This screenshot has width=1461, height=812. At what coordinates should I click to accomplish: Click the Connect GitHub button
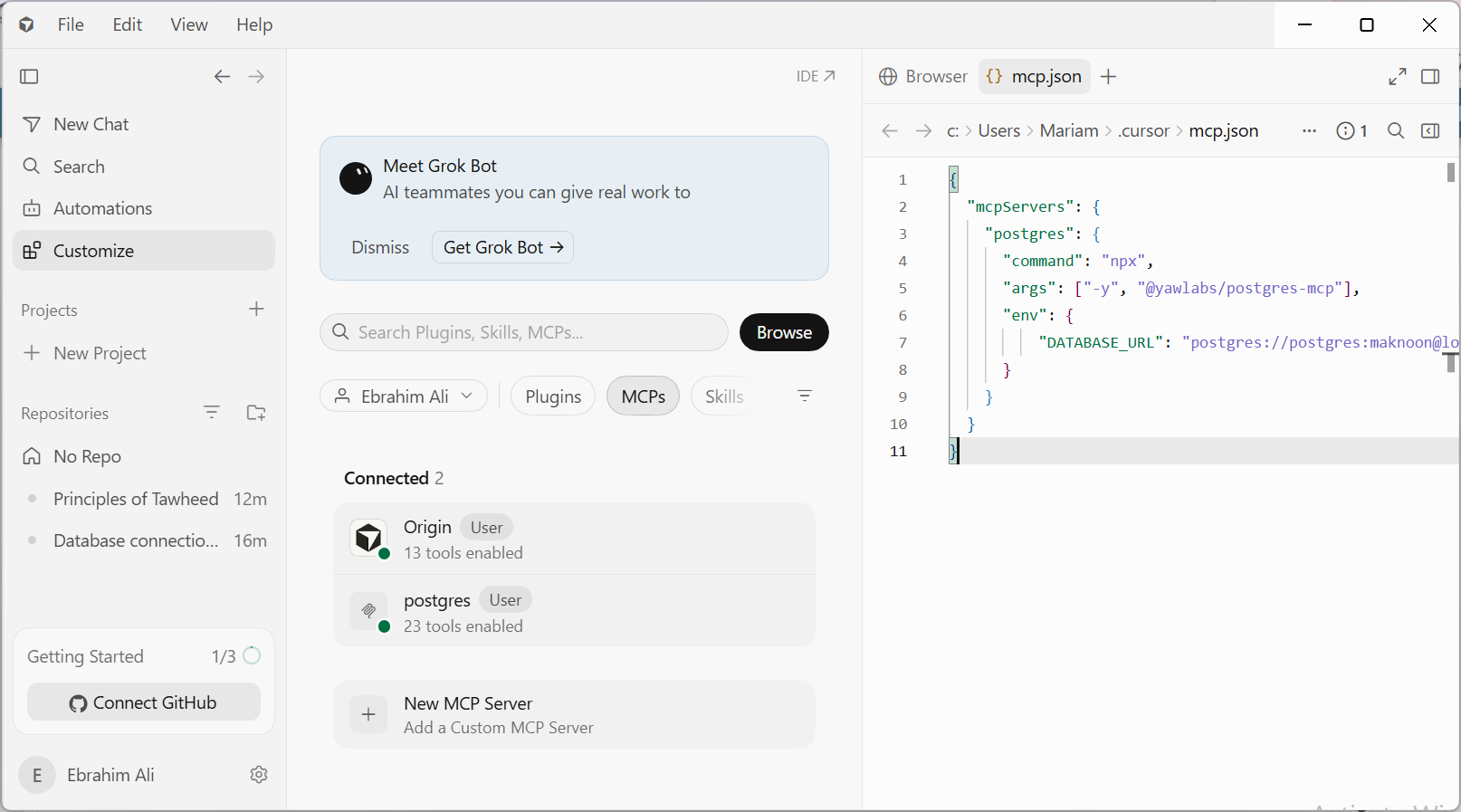coord(144,702)
